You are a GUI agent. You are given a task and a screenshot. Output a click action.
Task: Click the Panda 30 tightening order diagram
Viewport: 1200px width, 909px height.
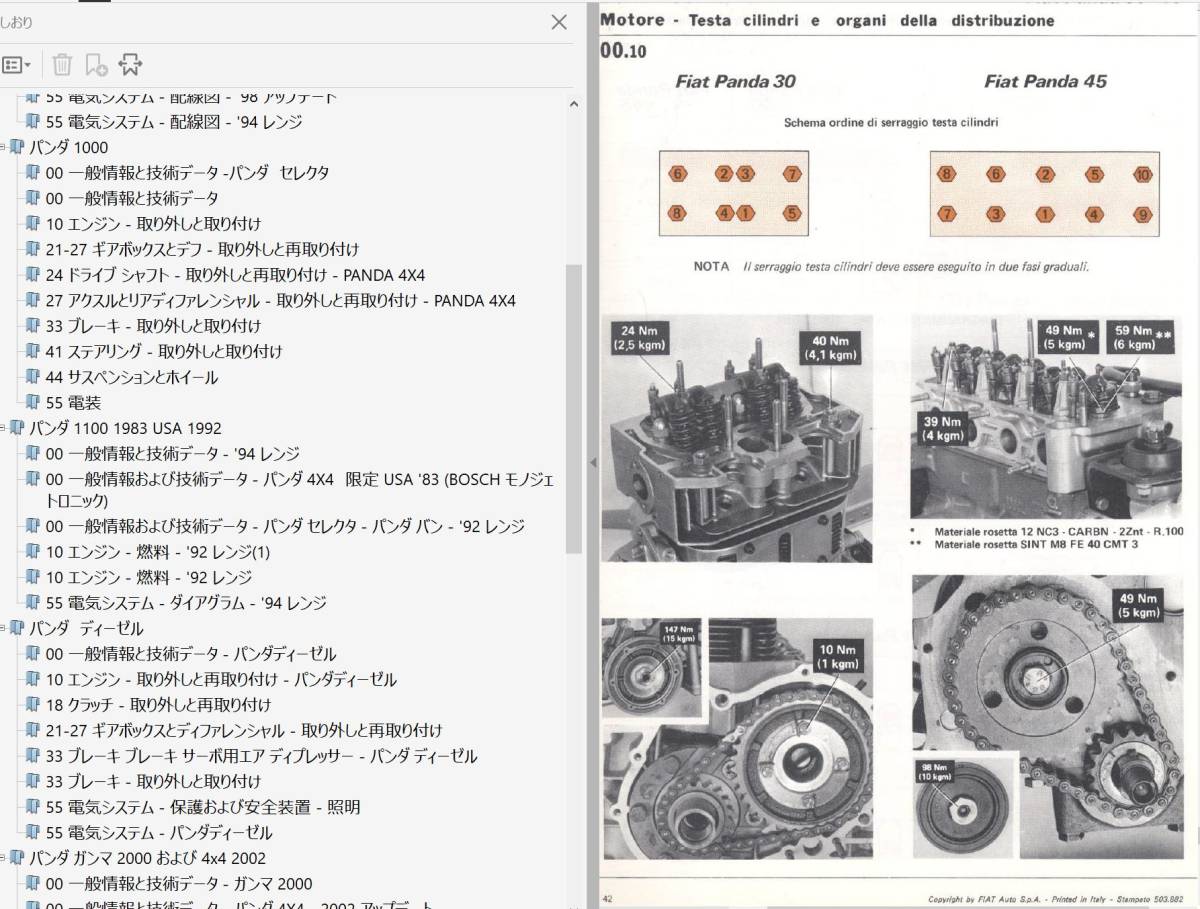point(734,193)
